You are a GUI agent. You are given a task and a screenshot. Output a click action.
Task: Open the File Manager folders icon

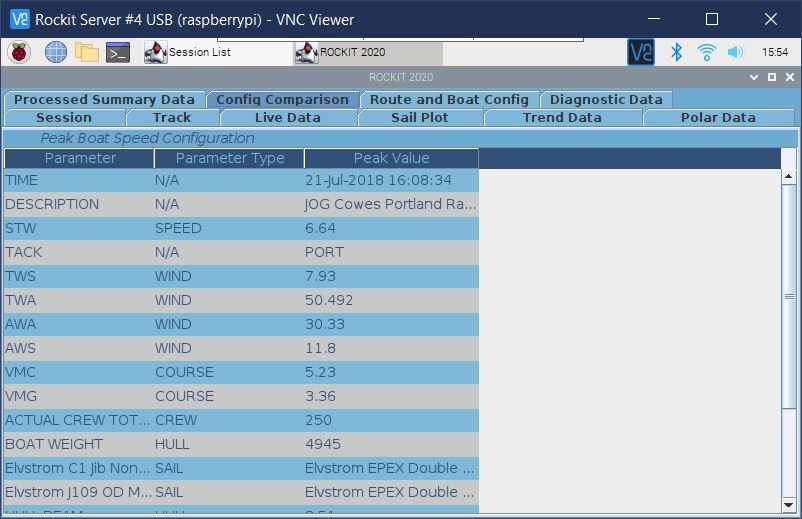[87, 52]
